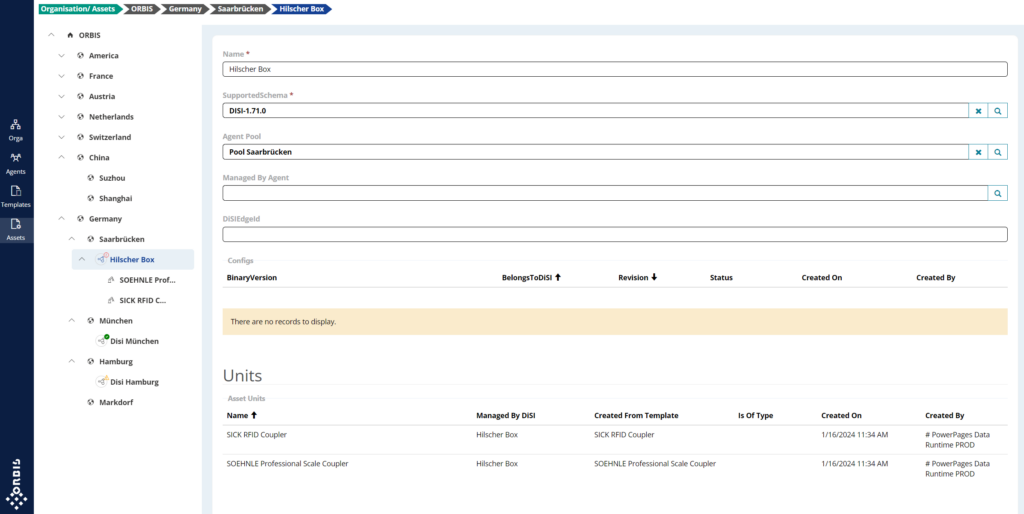Viewport: 1024px width, 514px height.
Task: Clear the SupportedSchema value with the X icon
Action: 978,111
